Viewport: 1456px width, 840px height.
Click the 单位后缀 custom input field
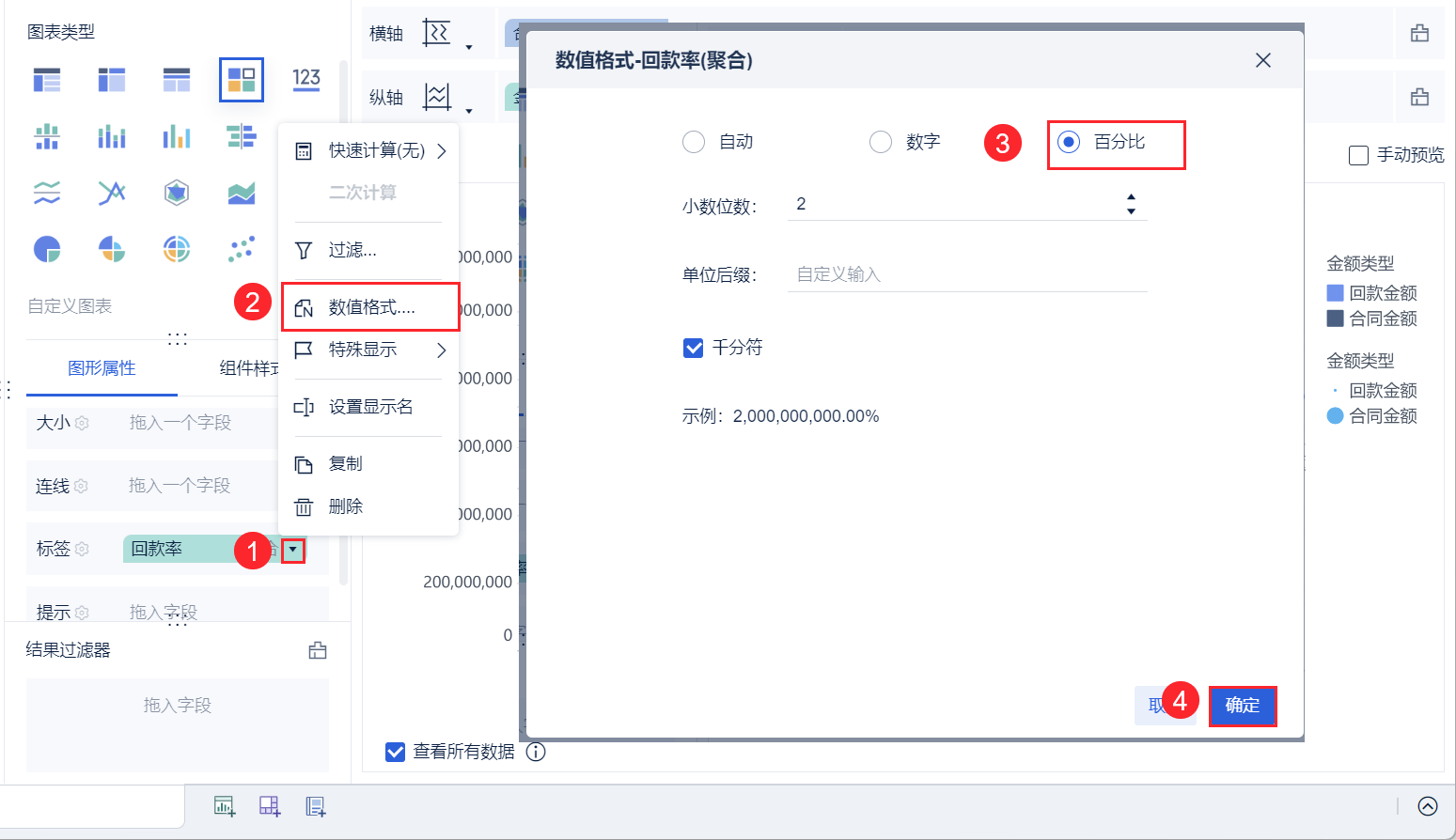click(967, 274)
